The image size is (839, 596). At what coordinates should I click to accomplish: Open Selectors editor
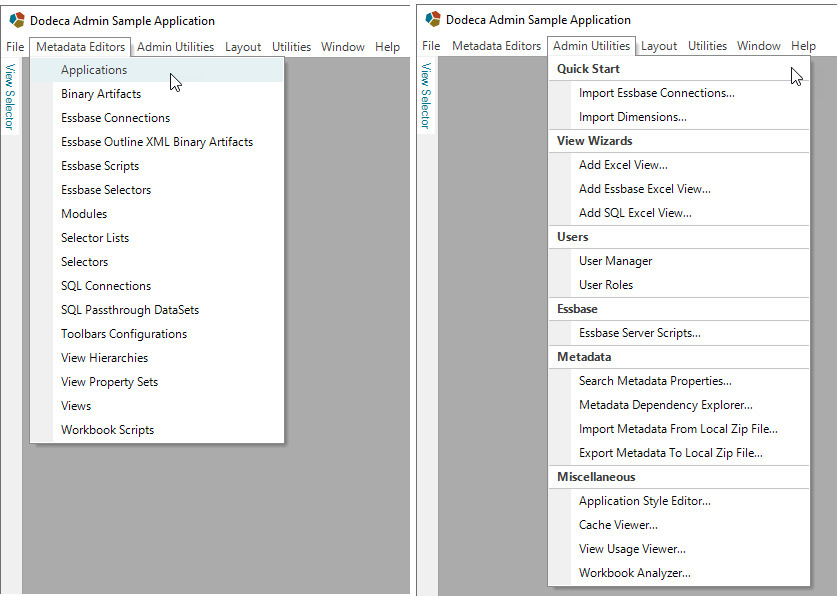157,262
